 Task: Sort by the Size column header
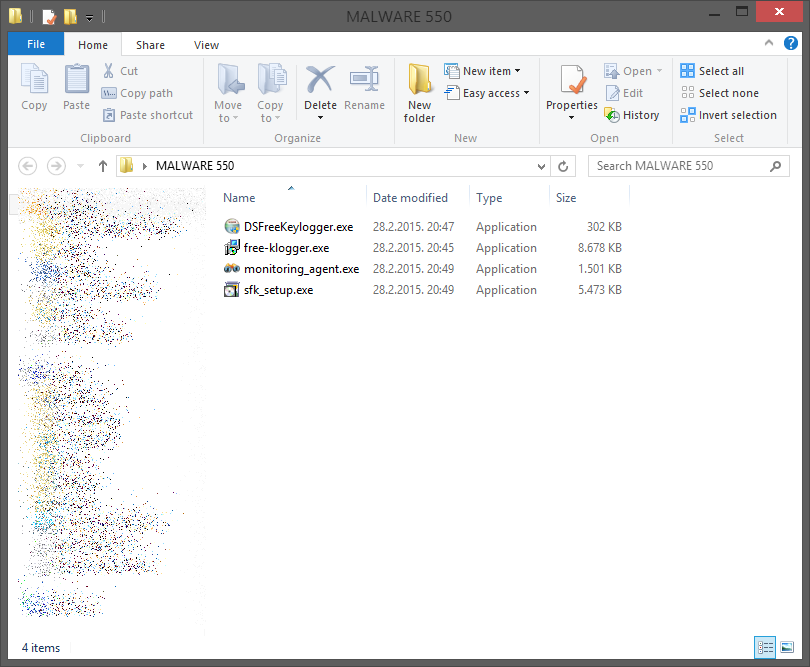pyautogui.click(x=566, y=198)
